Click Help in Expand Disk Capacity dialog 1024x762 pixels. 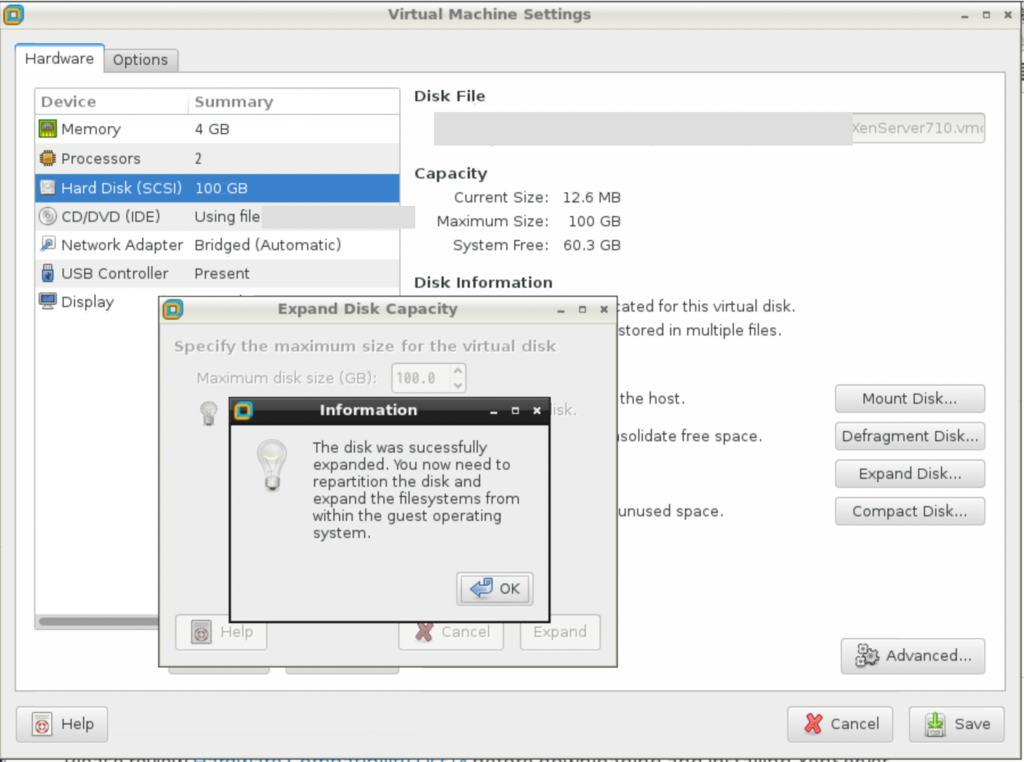221,632
